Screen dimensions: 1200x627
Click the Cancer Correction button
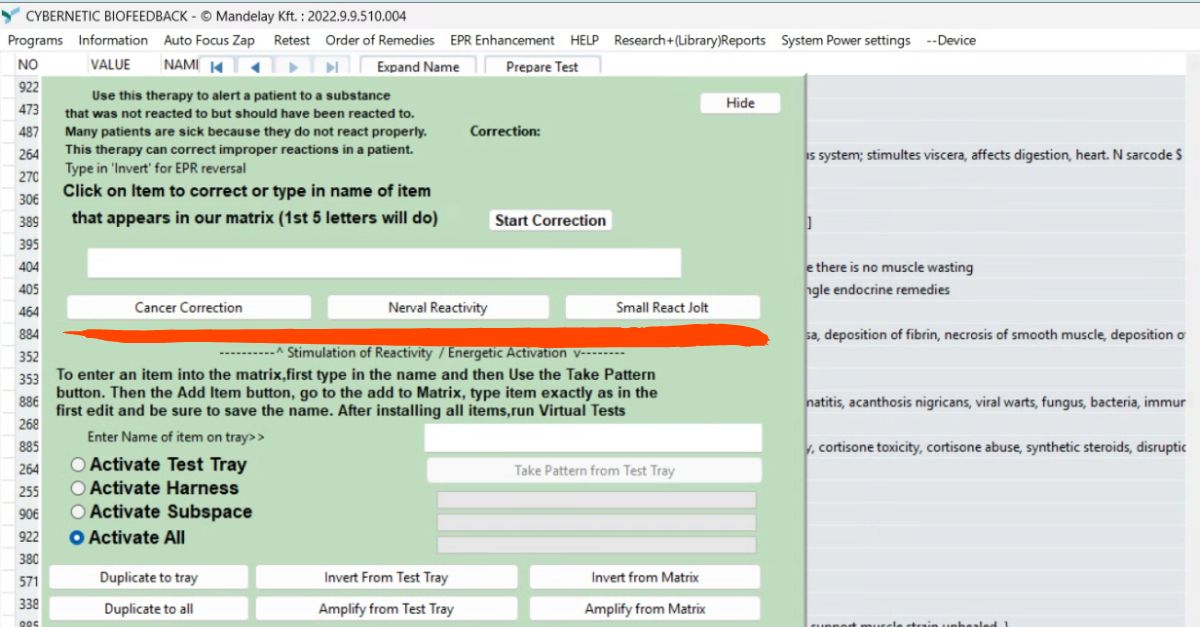point(188,307)
